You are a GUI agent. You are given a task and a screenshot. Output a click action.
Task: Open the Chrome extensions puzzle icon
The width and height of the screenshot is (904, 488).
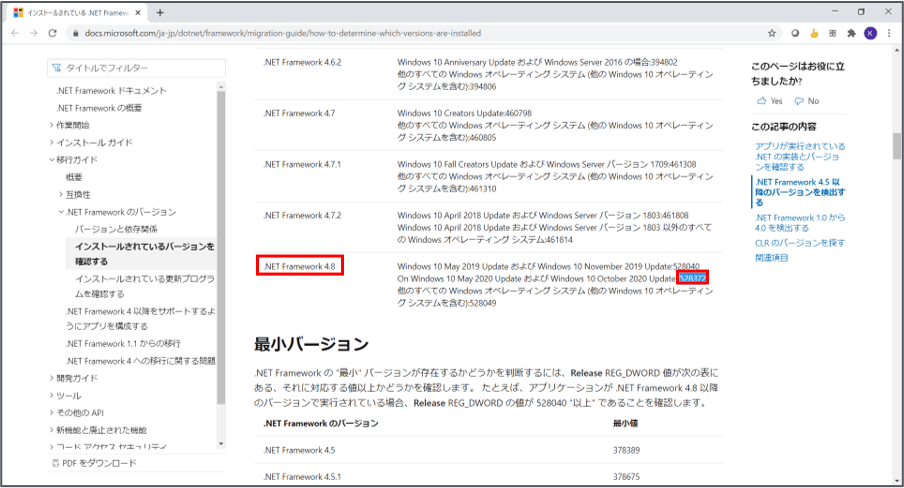click(851, 33)
